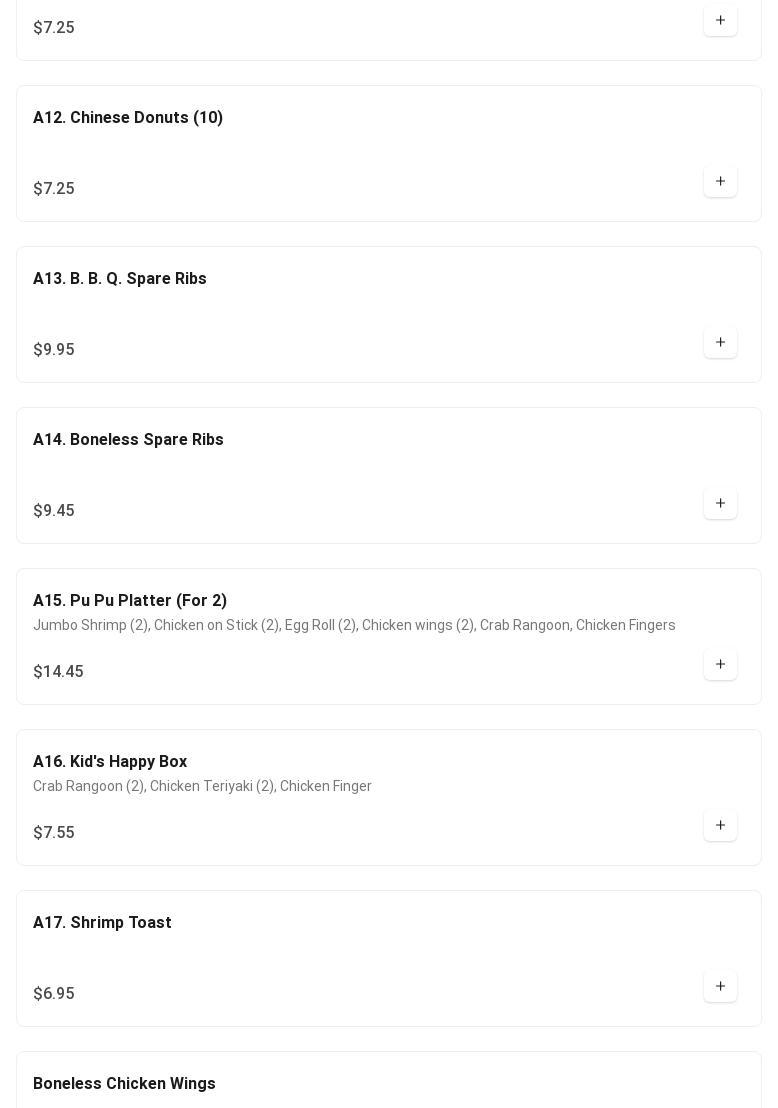
Task: Select A14. Boneless Spare Ribs title
Action: 128,440
